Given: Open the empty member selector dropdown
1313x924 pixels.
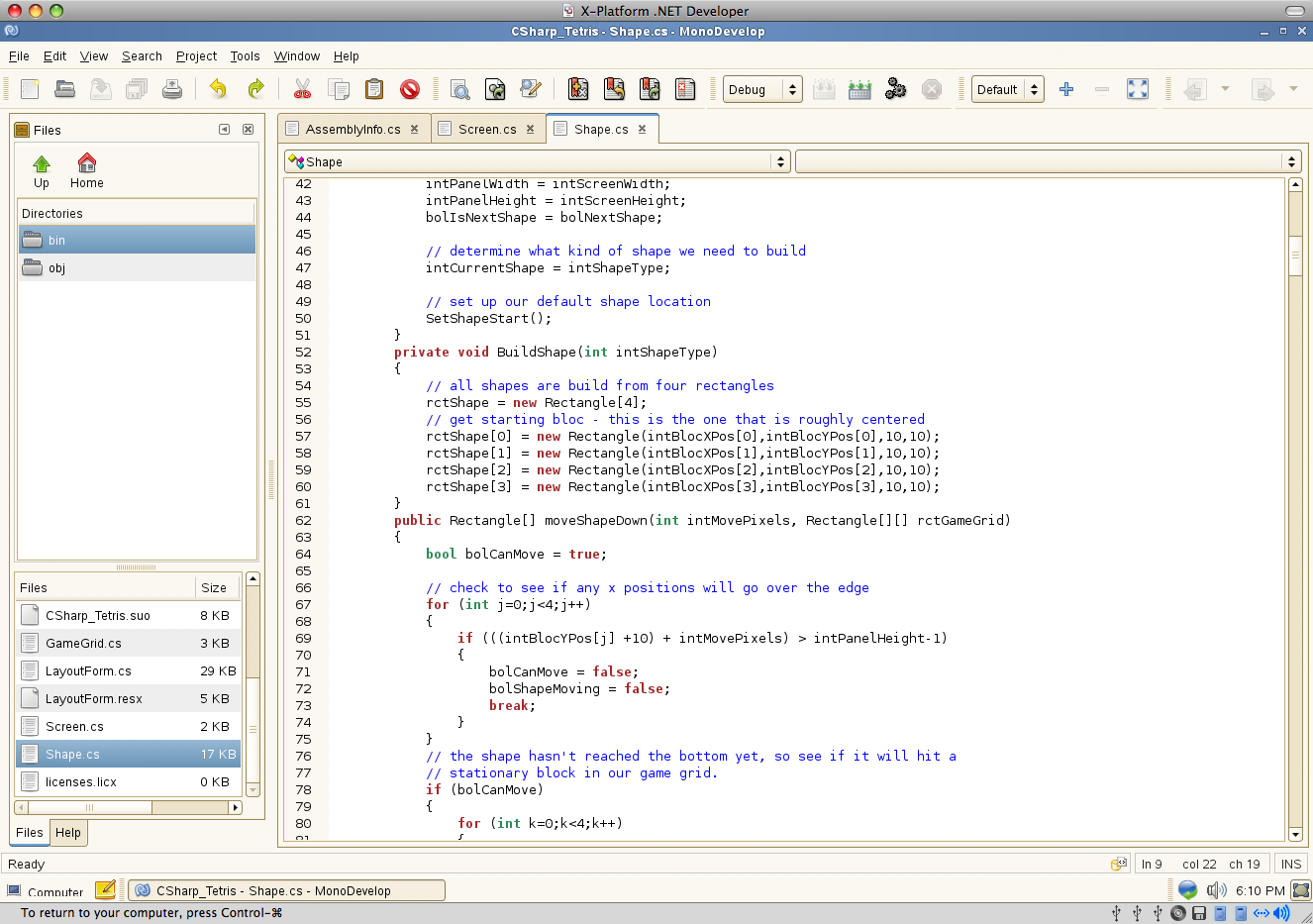Looking at the screenshot, I should (1048, 161).
